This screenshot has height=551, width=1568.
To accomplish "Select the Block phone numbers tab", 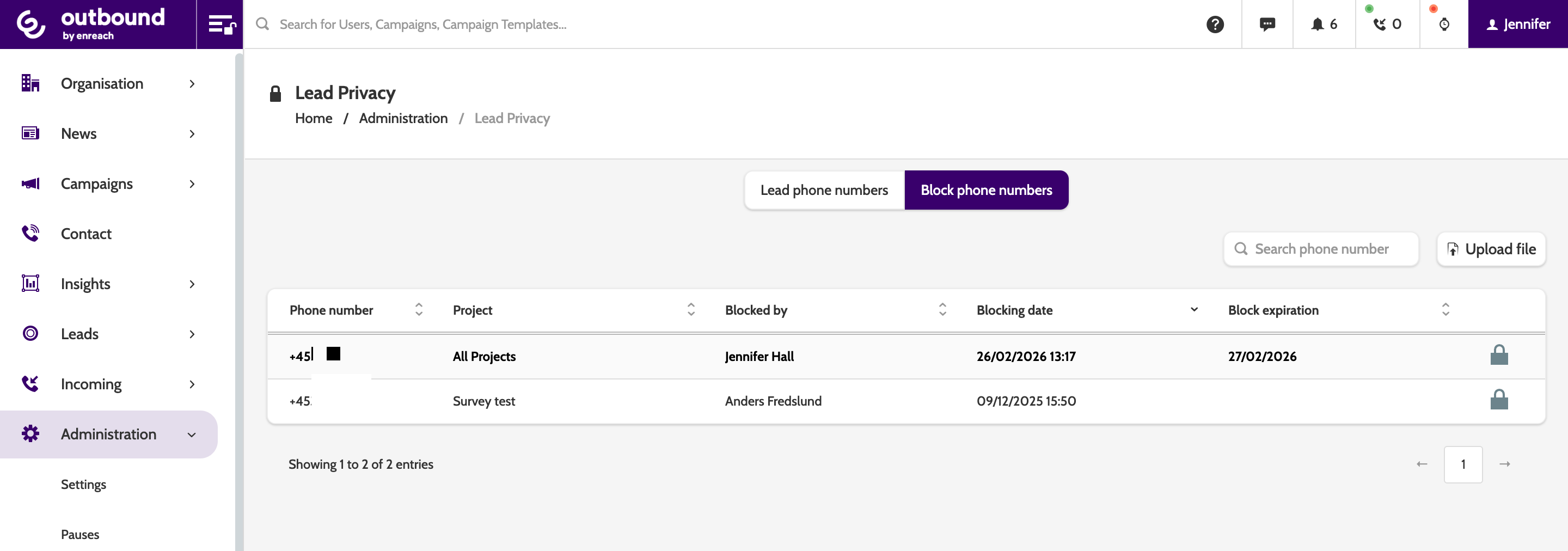I will (986, 190).
